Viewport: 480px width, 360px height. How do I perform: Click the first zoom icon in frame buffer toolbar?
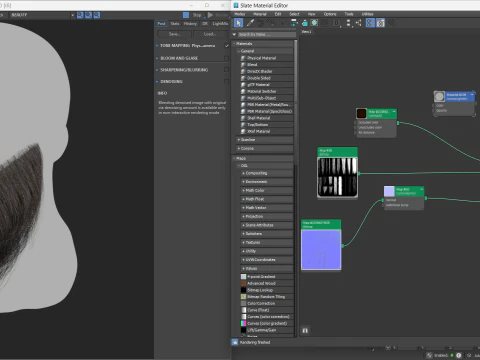(x=80, y=15)
